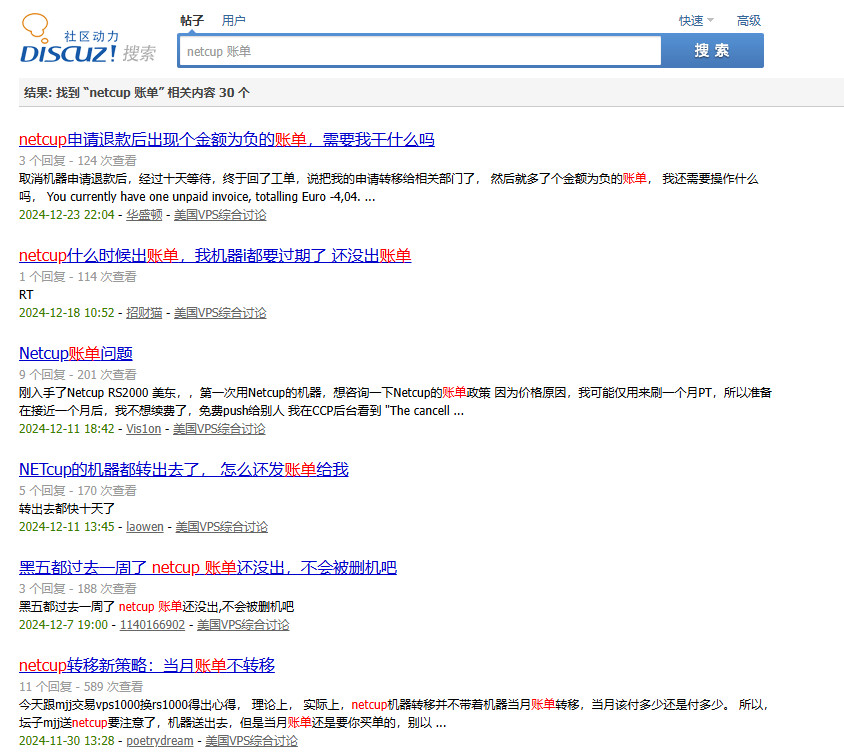Screen dimensions: 844x756
Task: Click the text 3 个回复 - 188 次查看
Action: coord(78,589)
